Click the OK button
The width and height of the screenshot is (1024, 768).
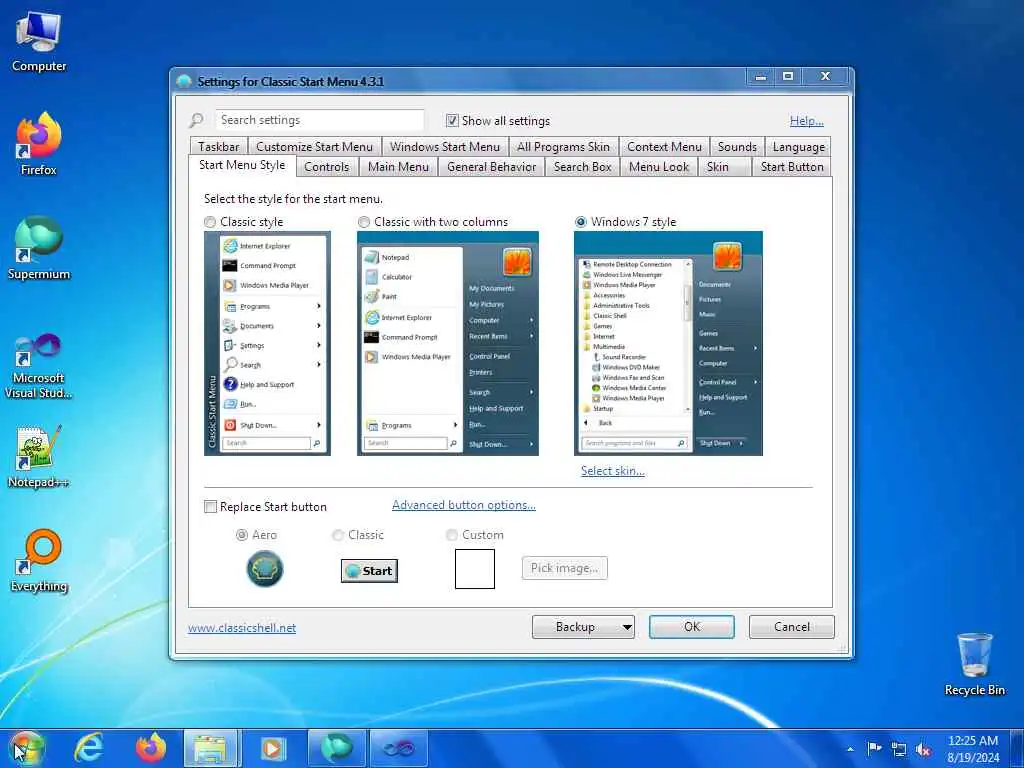692,627
